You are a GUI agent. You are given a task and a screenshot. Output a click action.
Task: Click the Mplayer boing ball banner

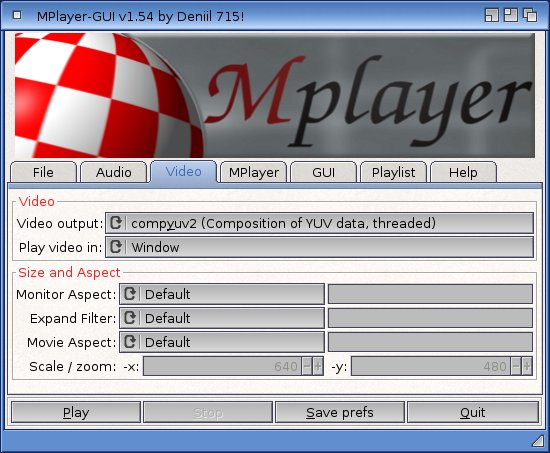[x=275, y=95]
